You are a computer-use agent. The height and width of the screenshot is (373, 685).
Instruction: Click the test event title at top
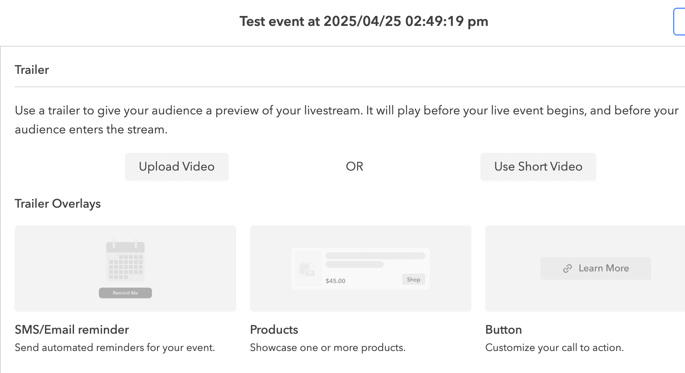pyautogui.click(x=363, y=21)
